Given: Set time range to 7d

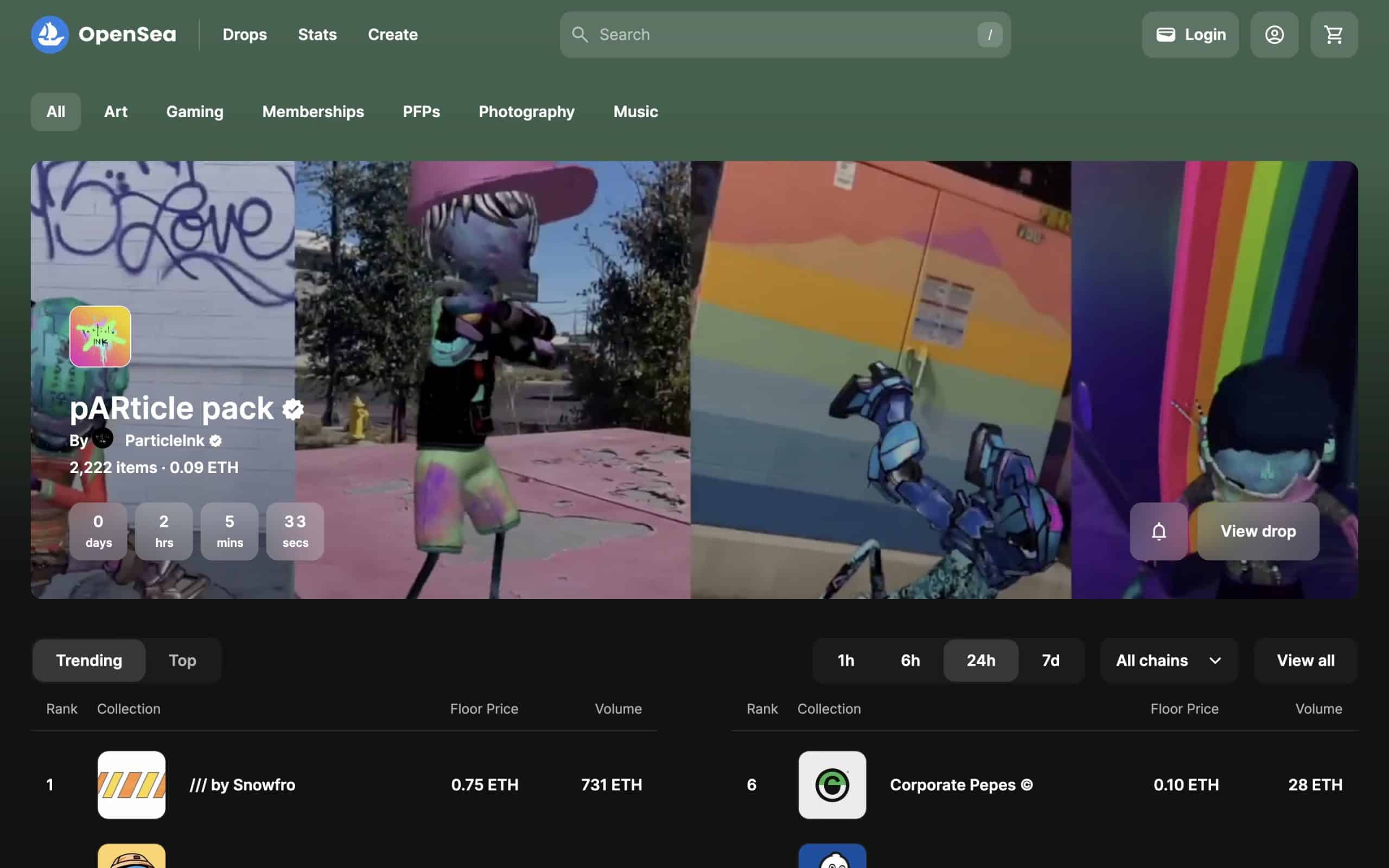Looking at the screenshot, I should [x=1050, y=660].
